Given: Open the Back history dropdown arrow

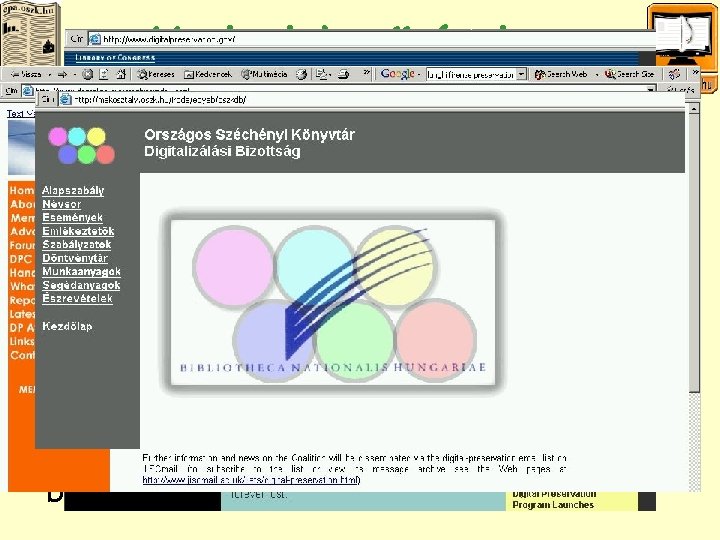Looking at the screenshot, I should [50, 74].
